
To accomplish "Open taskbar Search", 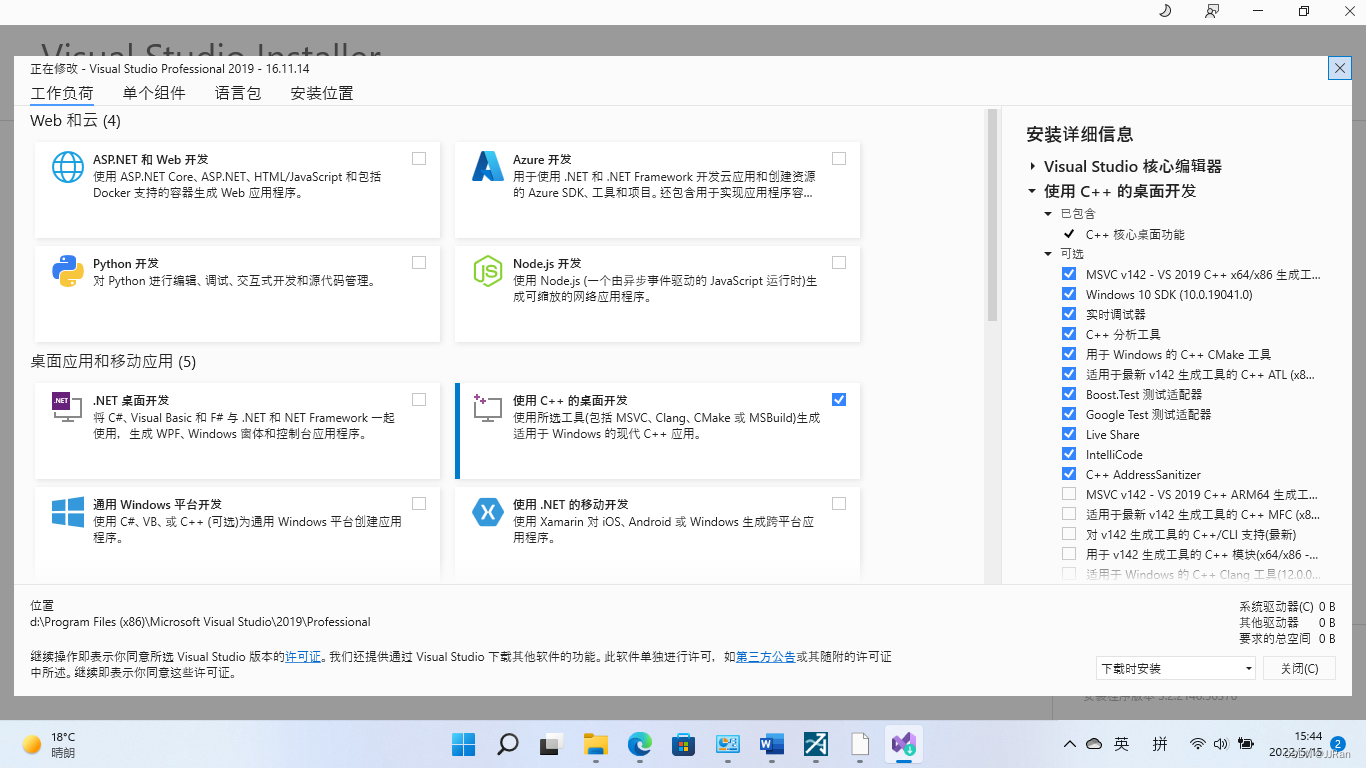I will tap(507, 744).
